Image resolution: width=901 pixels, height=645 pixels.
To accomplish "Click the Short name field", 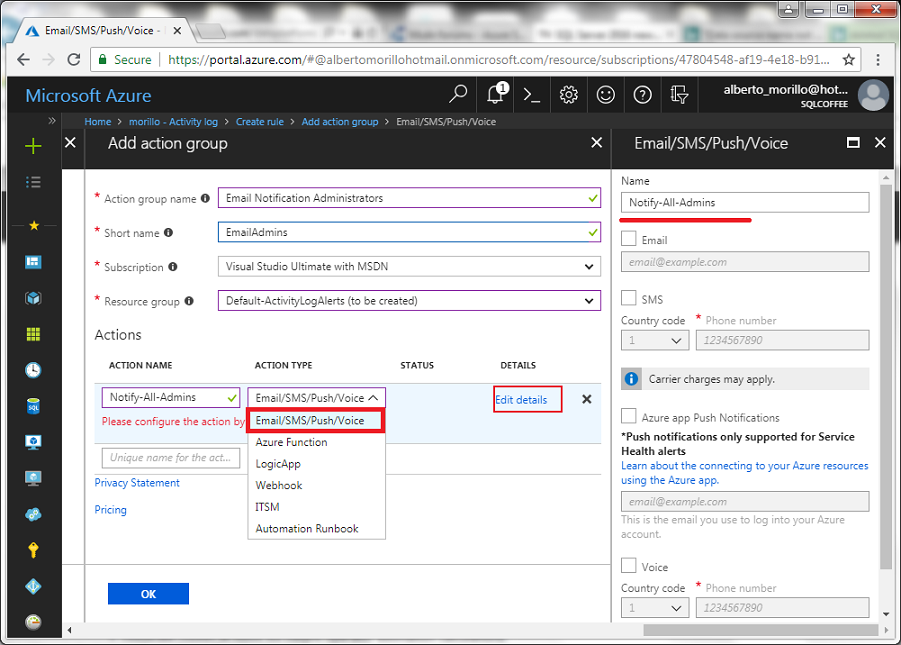I will [409, 232].
